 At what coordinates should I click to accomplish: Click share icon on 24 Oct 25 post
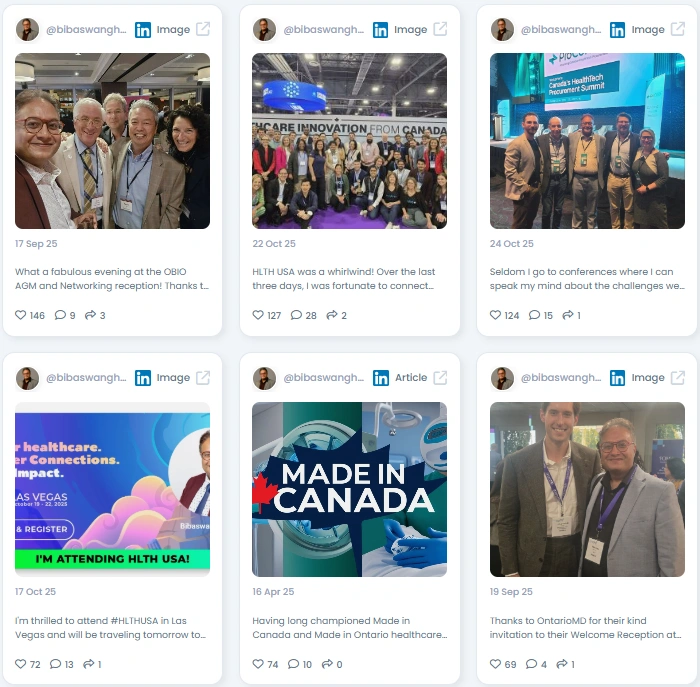coord(568,315)
